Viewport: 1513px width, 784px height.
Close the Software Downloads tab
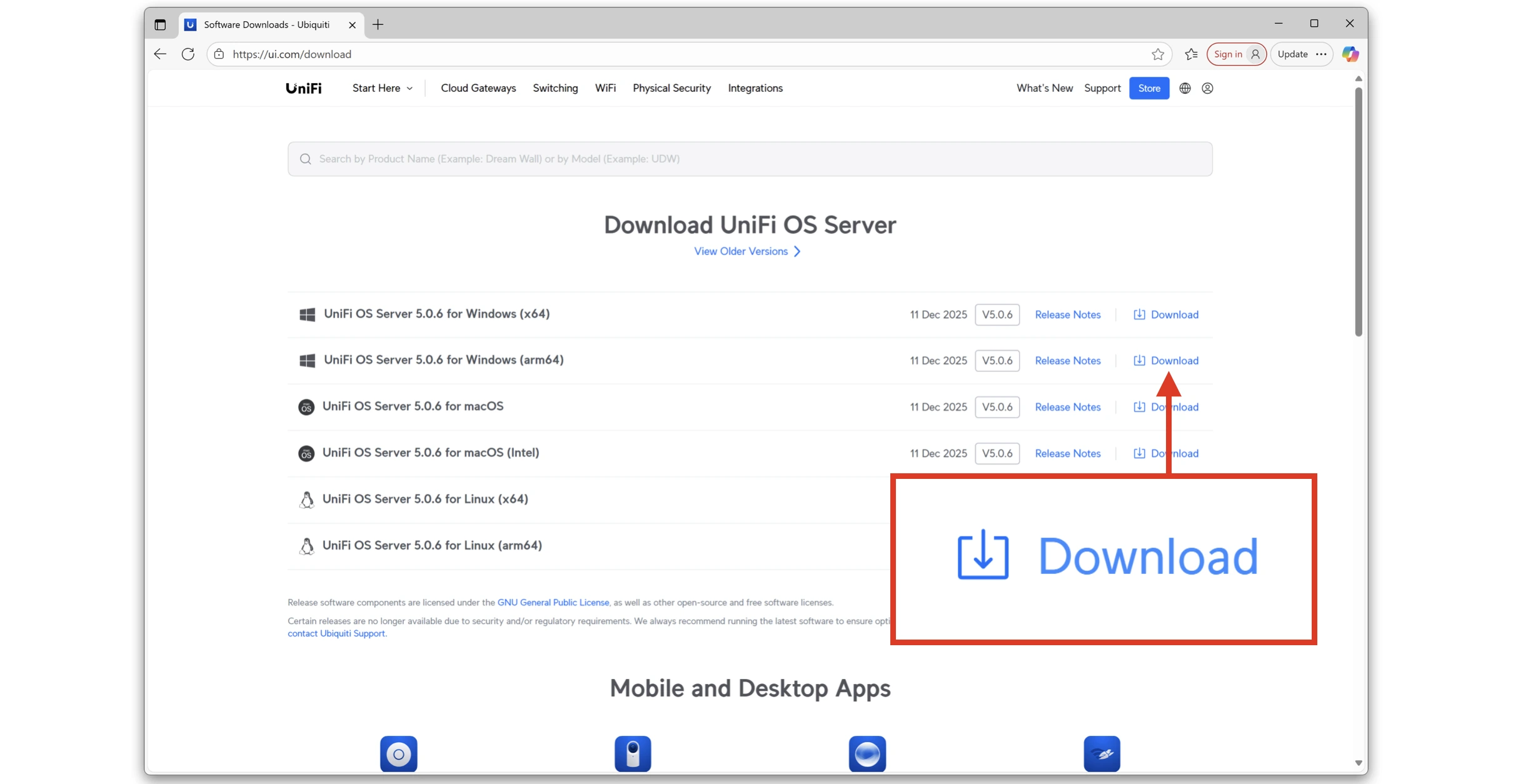pyautogui.click(x=352, y=25)
